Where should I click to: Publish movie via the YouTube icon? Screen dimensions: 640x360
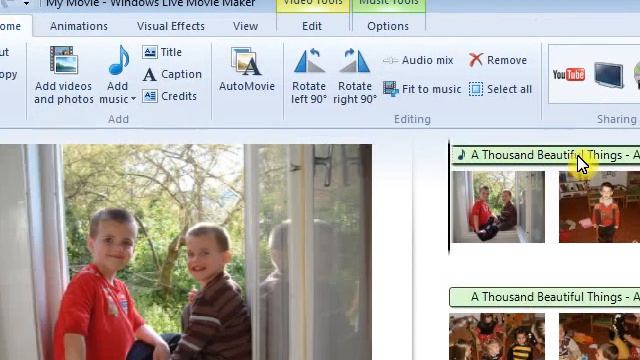click(569, 74)
